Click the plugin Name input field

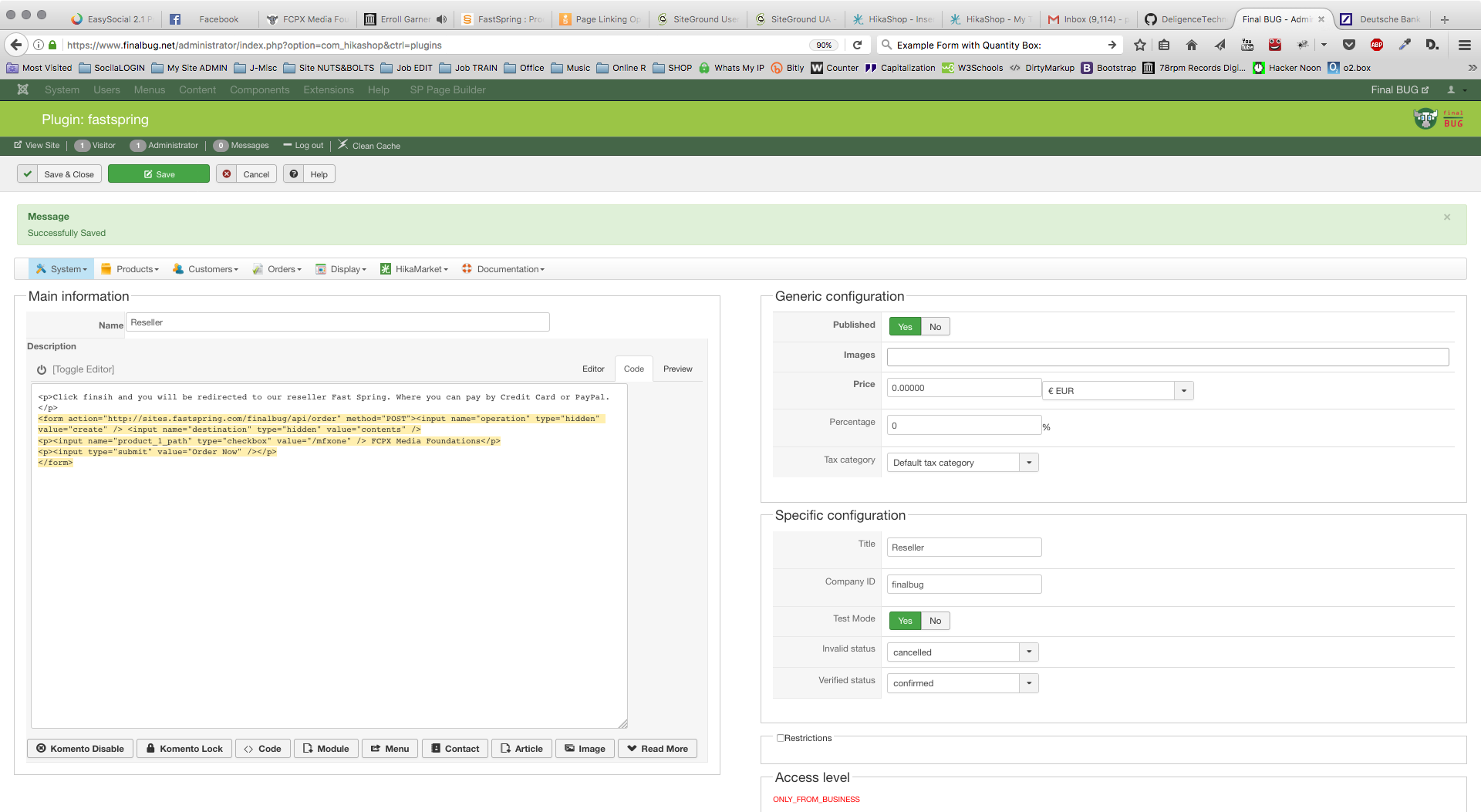click(338, 322)
